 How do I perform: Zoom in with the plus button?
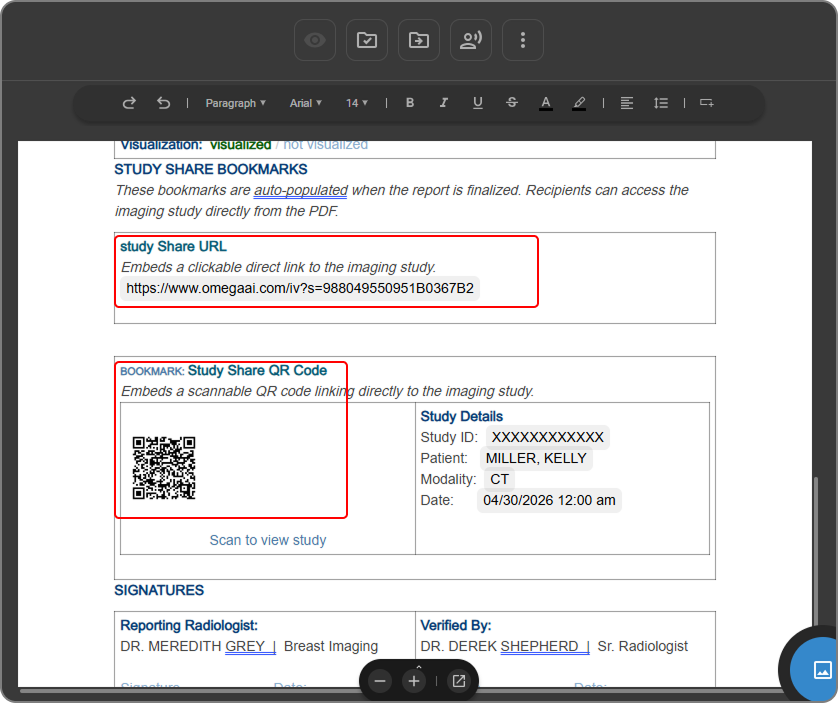[x=414, y=681]
